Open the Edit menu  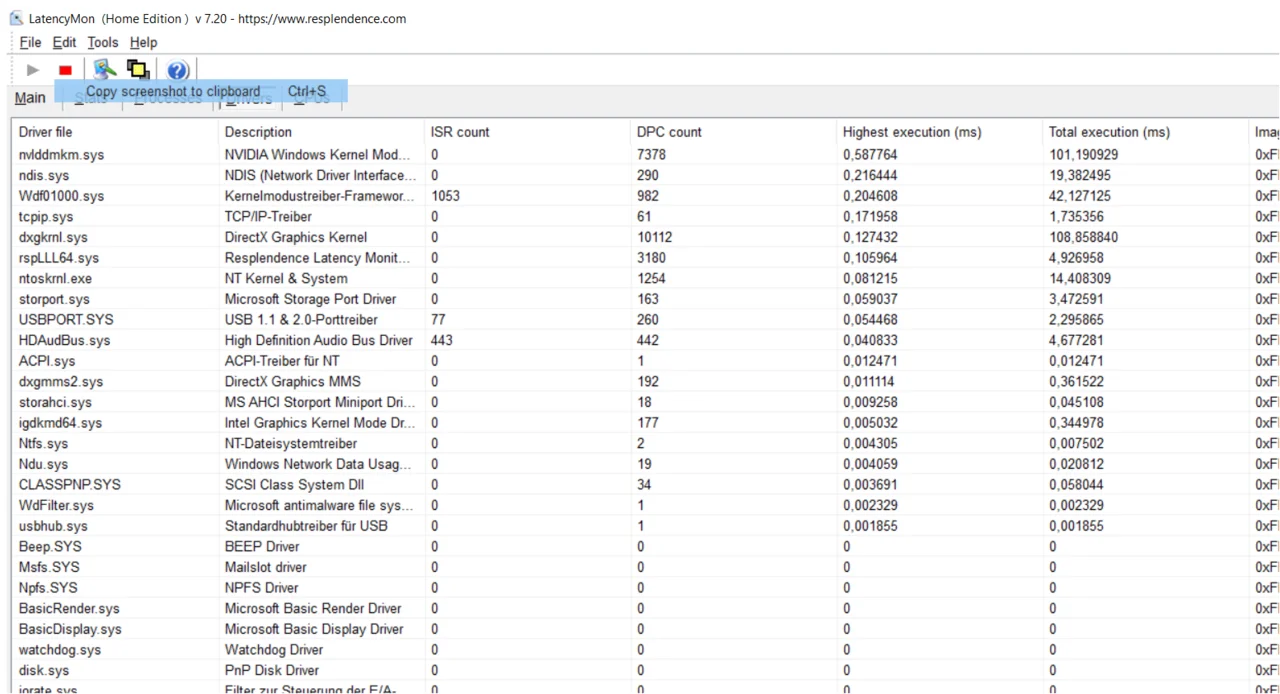click(64, 42)
